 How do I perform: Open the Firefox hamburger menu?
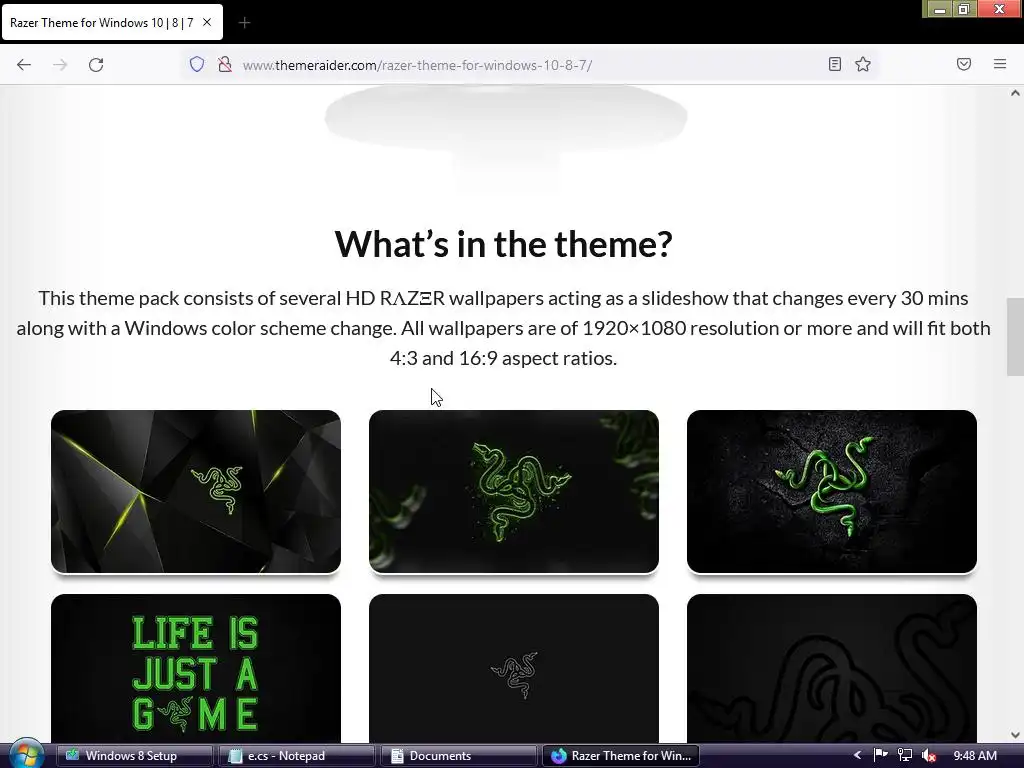(x=1000, y=64)
